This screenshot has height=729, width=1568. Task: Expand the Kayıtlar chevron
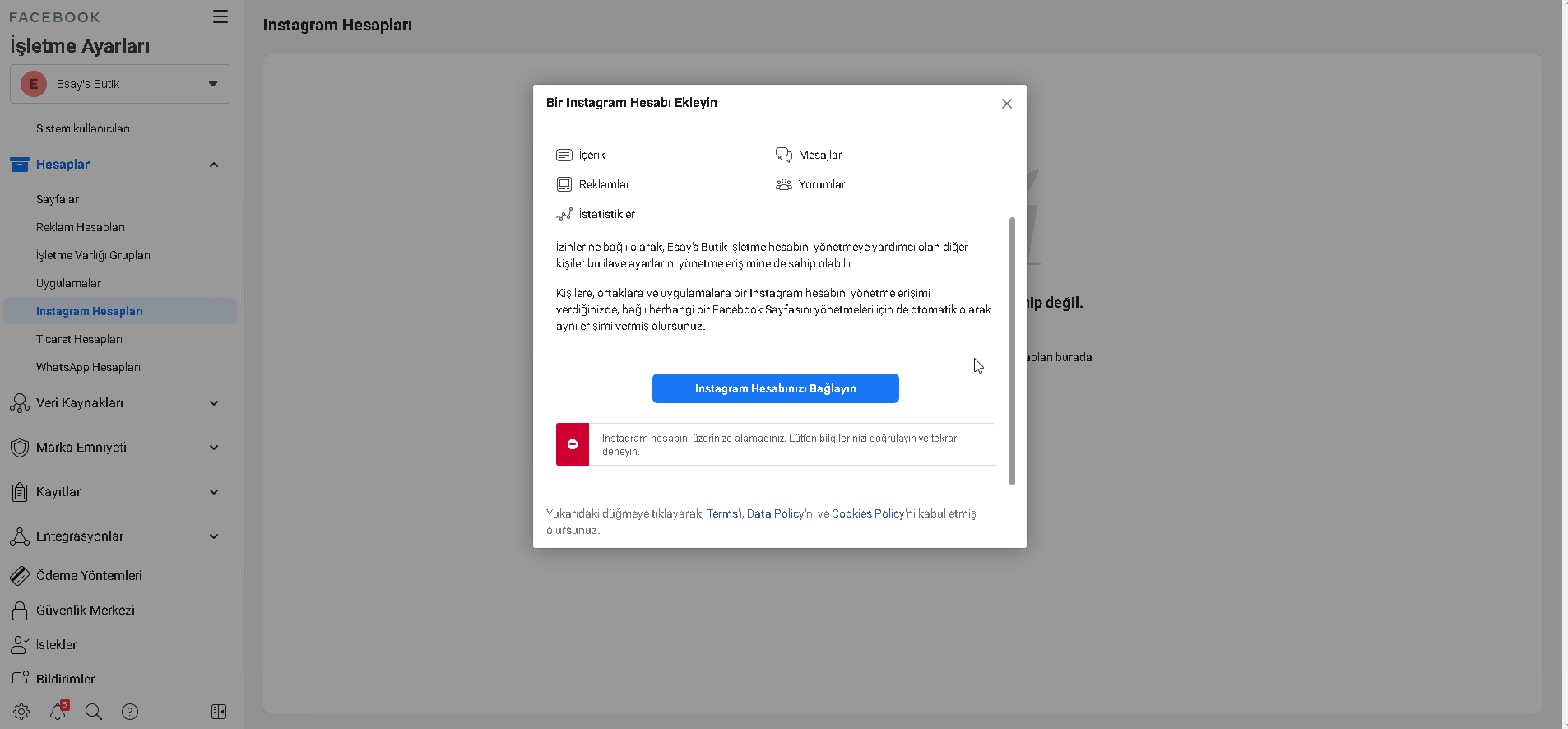pyautogui.click(x=214, y=492)
